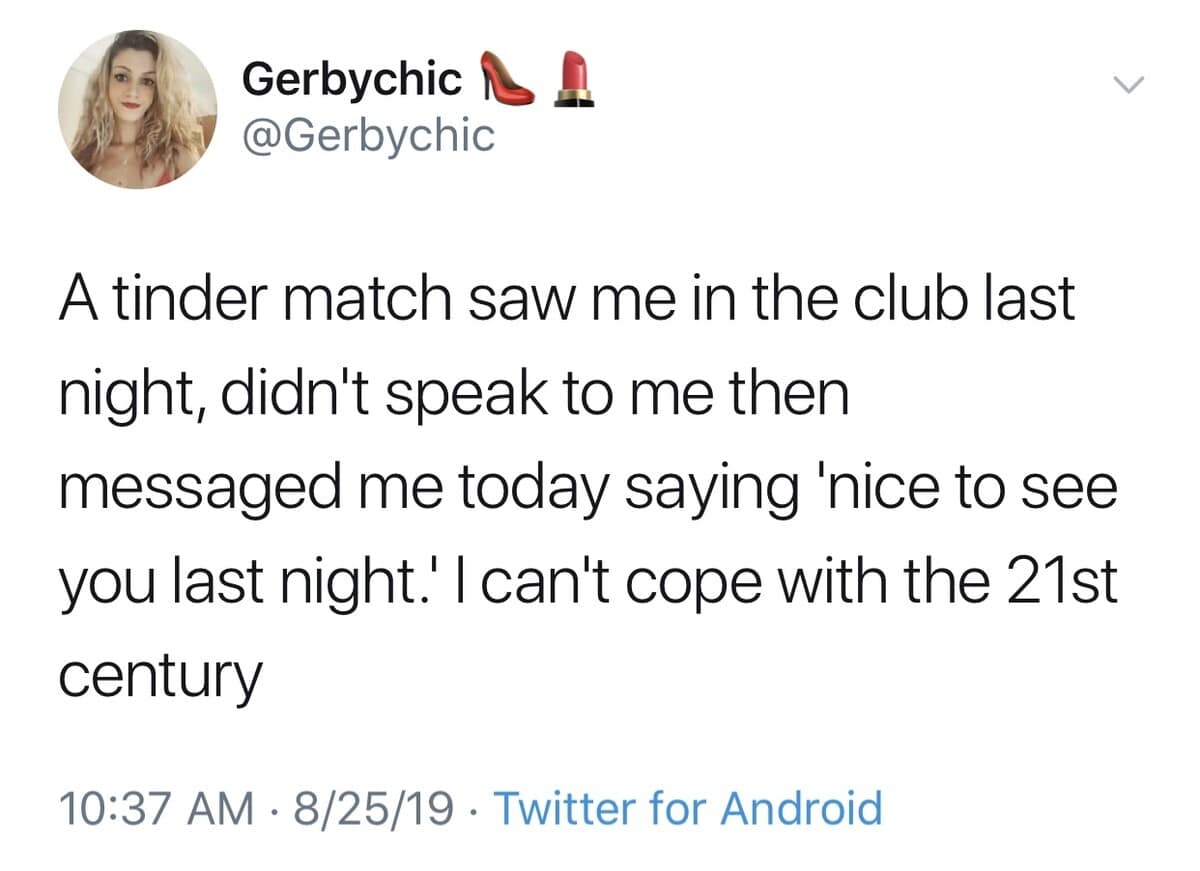Open the @Gerbychic handle link
This screenshot has width=1200, height=871.
click(369, 135)
